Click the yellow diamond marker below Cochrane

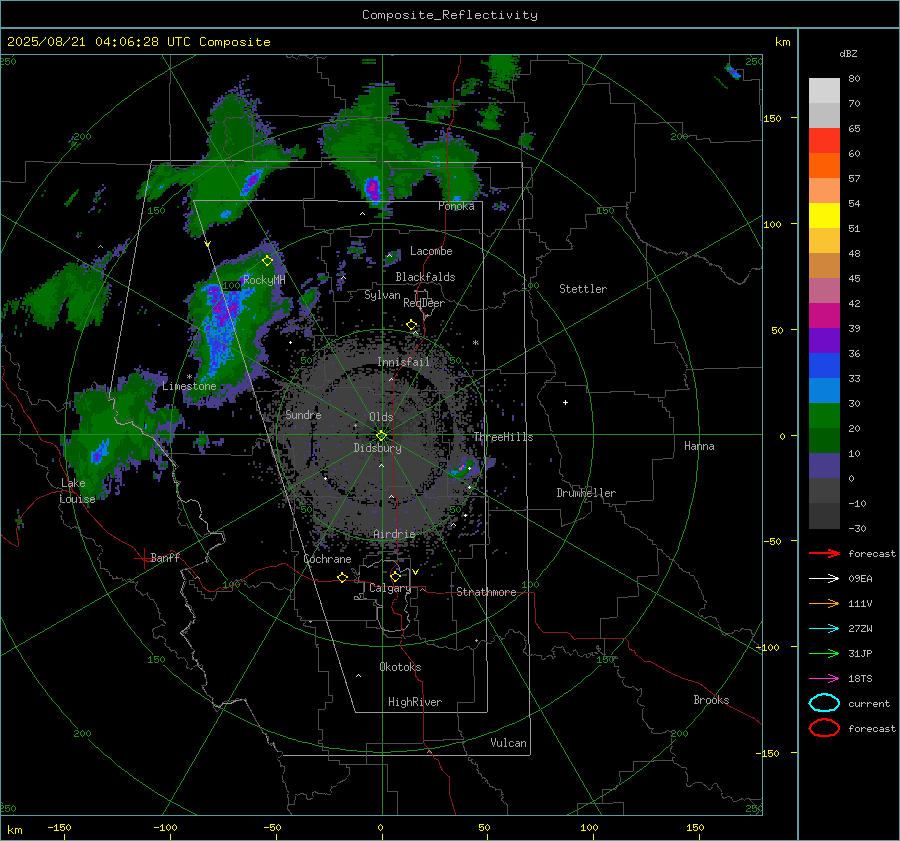coord(342,577)
